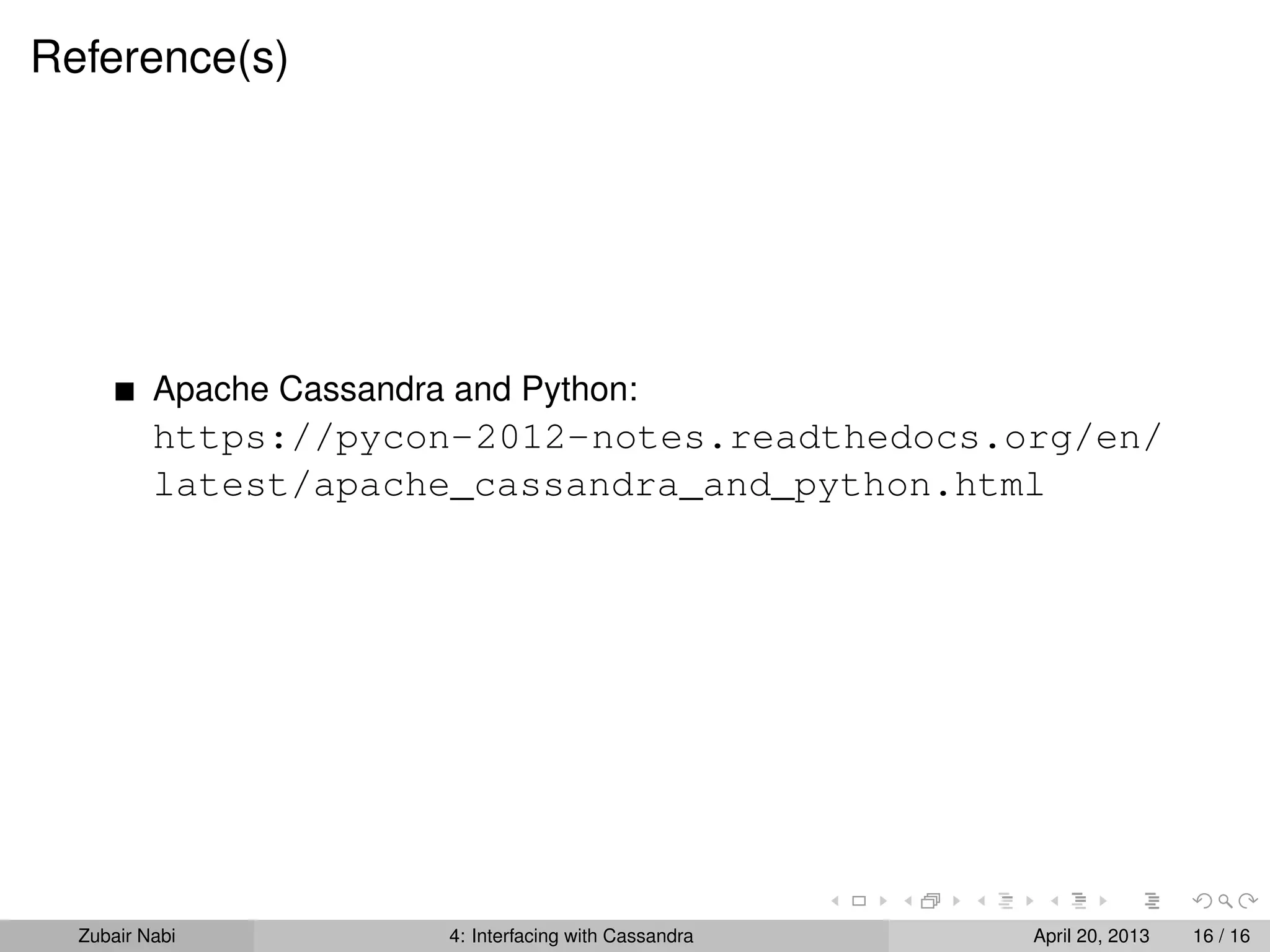
Task: Go to the previous frame arrow
Action: click(x=908, y=901)
